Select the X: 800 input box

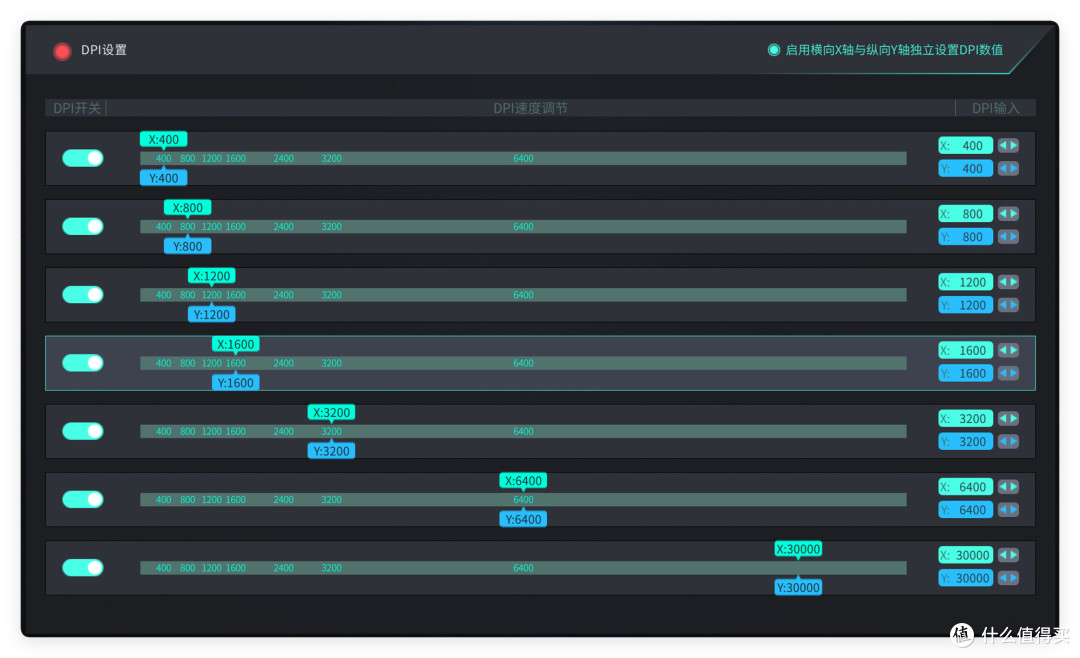tap(966, 214)
